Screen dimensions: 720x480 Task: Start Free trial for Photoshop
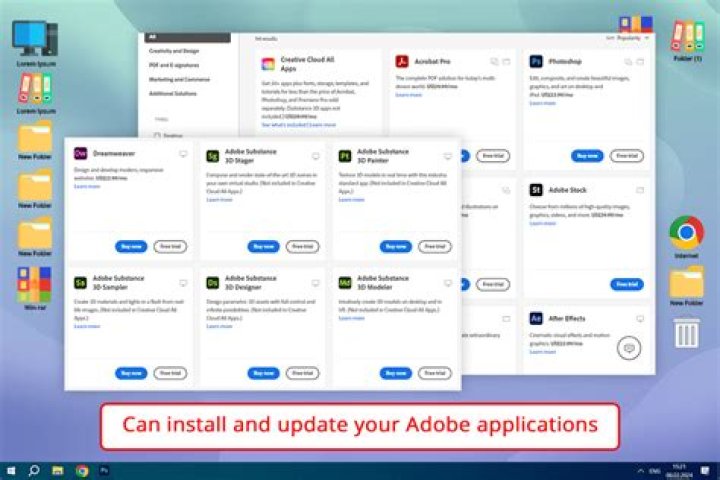click(x=627, y=155)
